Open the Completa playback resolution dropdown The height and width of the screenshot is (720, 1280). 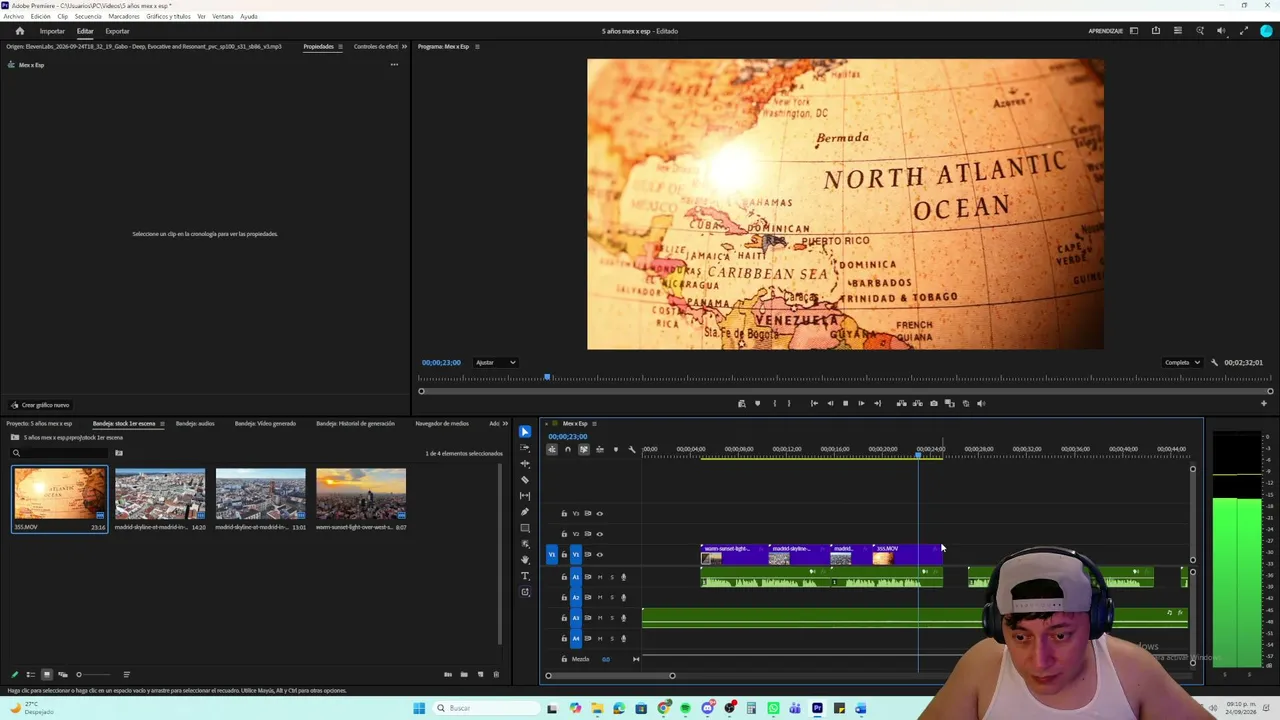[1182, 362]
